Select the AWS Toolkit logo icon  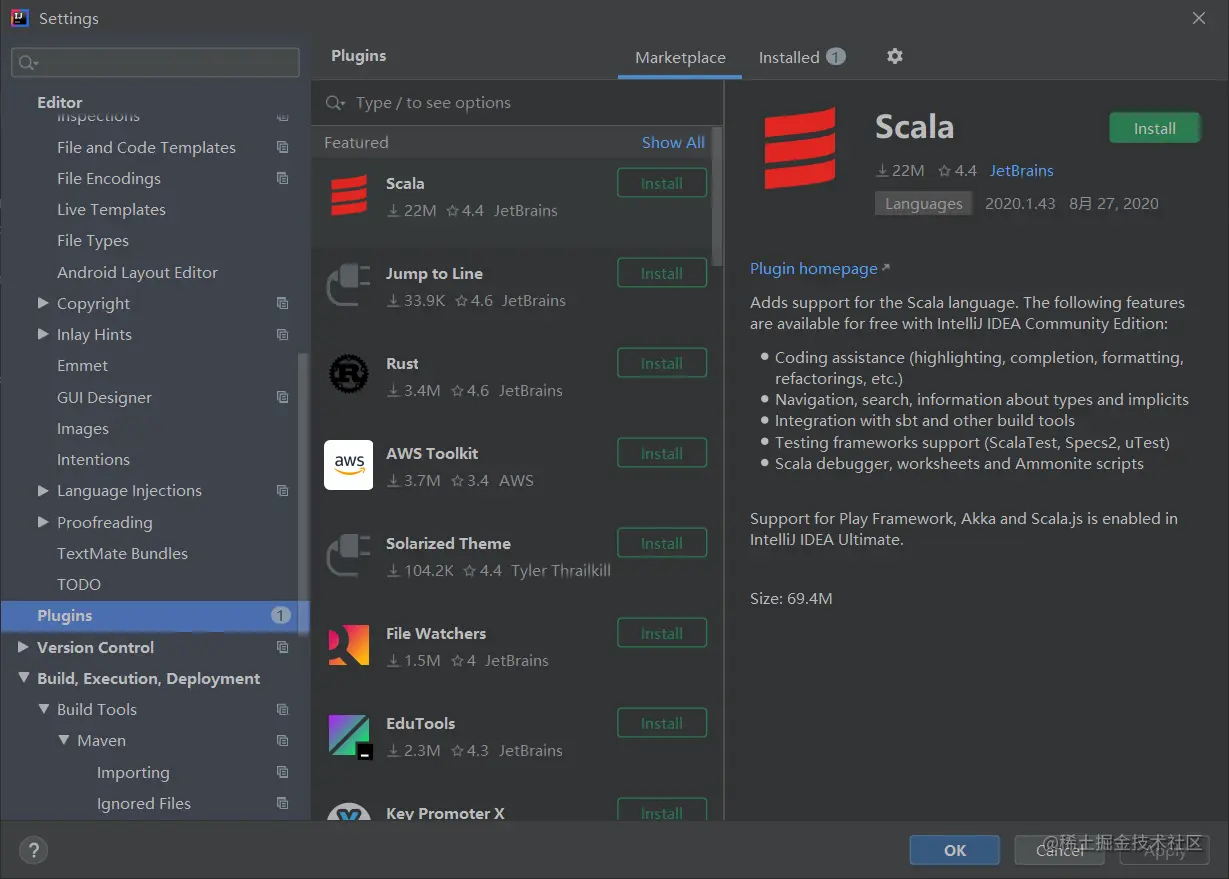[349, 465]
